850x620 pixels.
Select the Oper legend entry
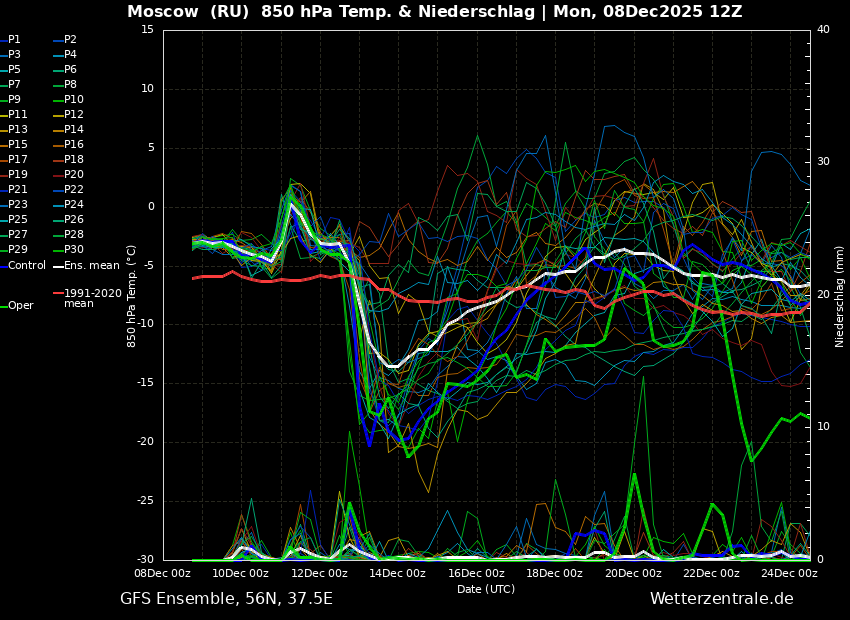point(21,306)
